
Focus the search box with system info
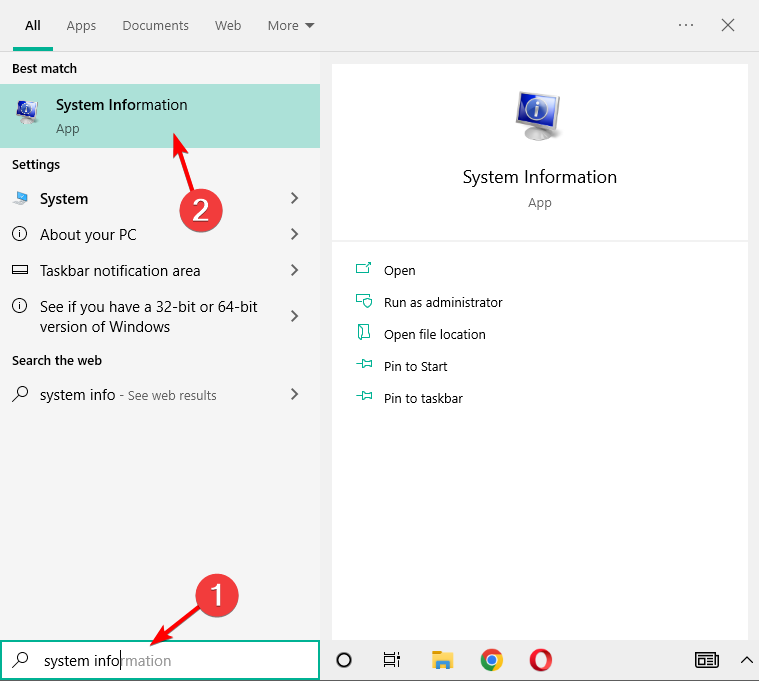coord(160,660)
